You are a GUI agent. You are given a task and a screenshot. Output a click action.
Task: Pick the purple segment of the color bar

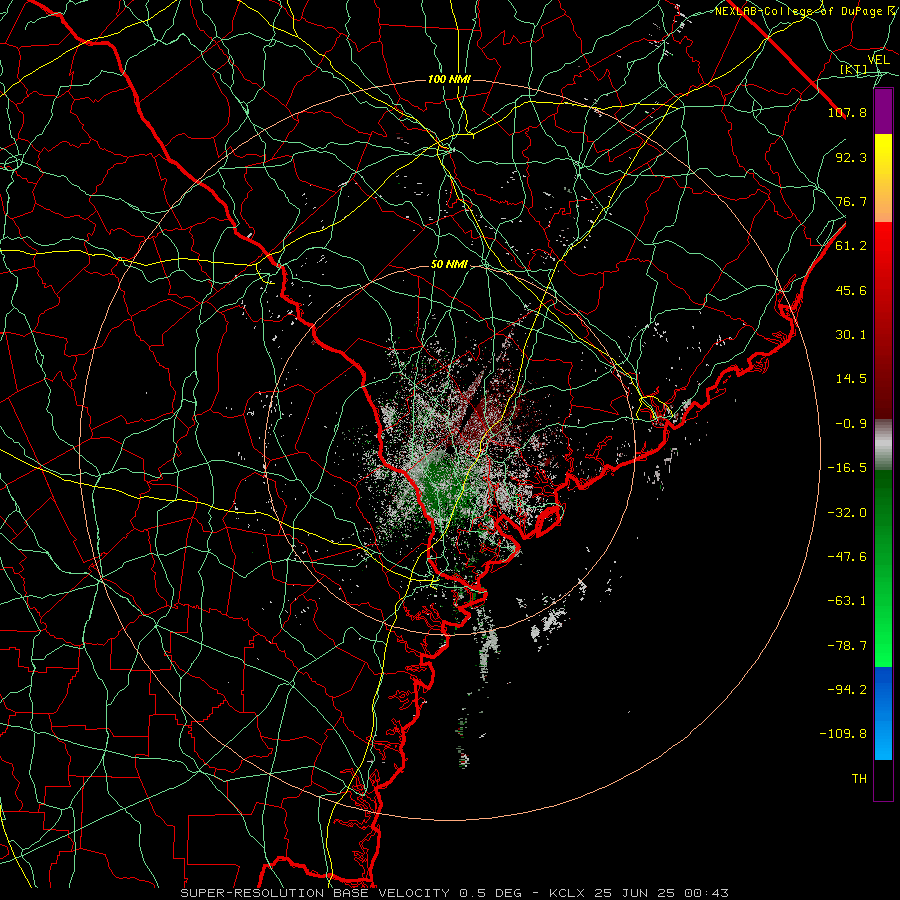tap(883, 111)
